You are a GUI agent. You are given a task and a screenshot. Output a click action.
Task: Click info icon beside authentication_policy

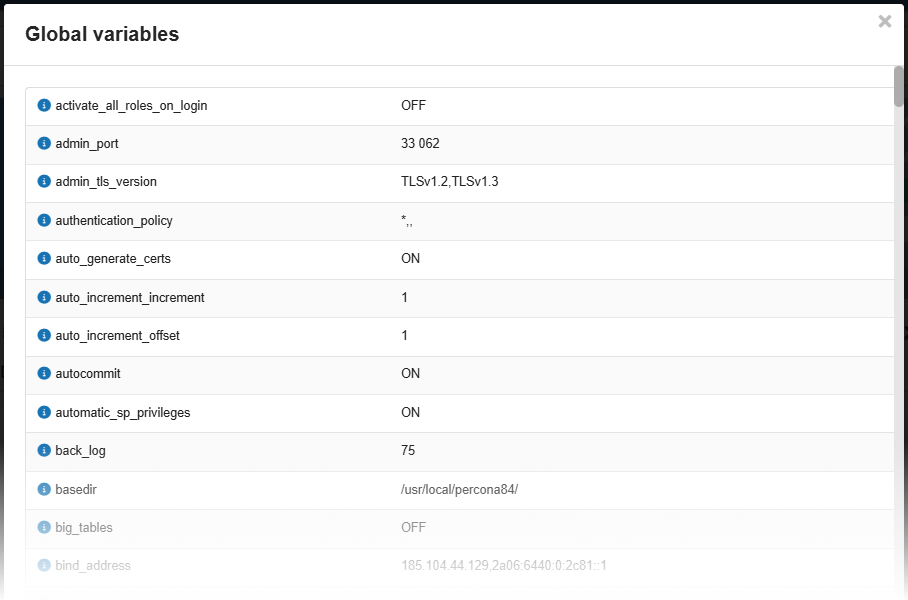pyautogui.click(x=44, y=221)
